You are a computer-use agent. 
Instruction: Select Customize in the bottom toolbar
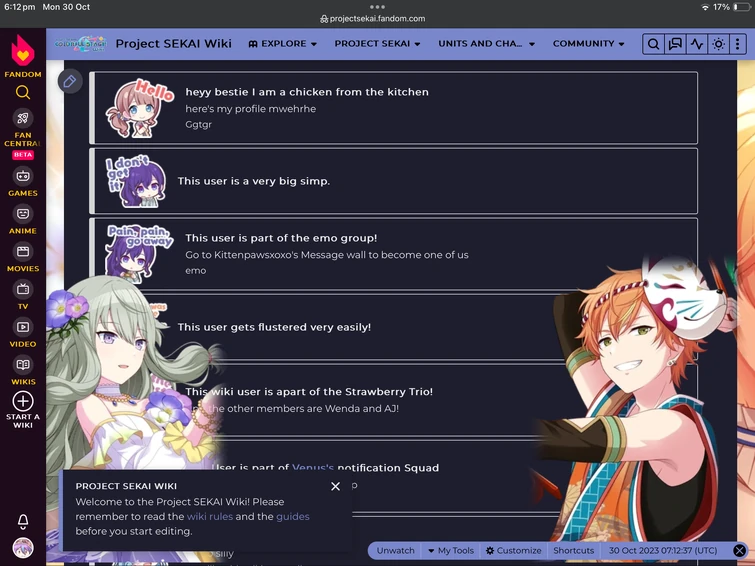[x=513, y=551]
